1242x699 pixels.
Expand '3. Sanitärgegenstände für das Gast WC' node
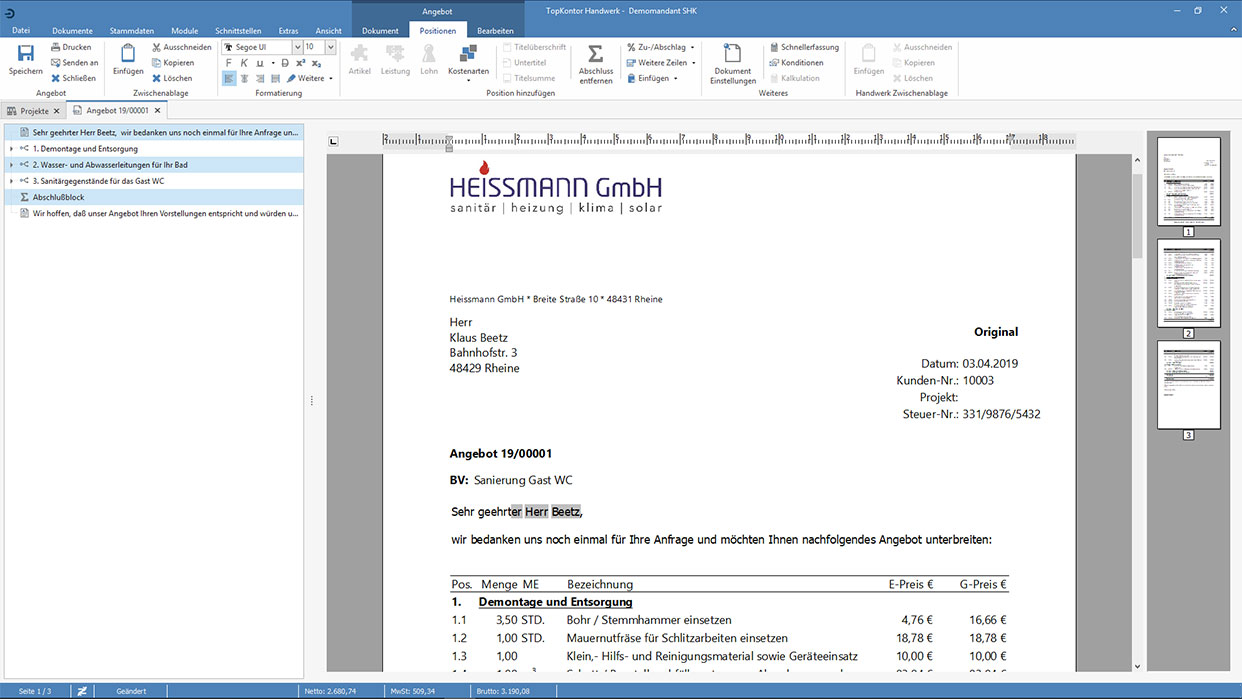coord(11,181)
